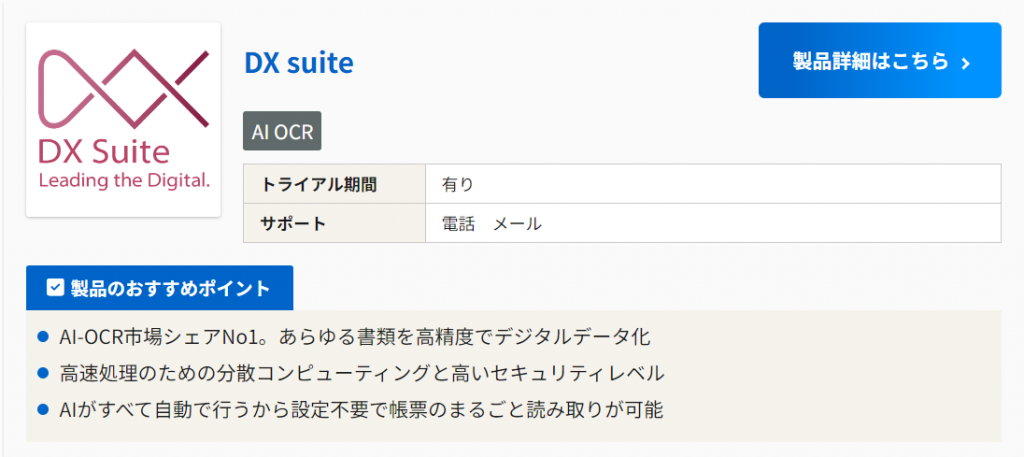This screenshot has height=457, width=1024.
Task: Click the Leading the Digital tagline in logo
Action: point(123,181)
